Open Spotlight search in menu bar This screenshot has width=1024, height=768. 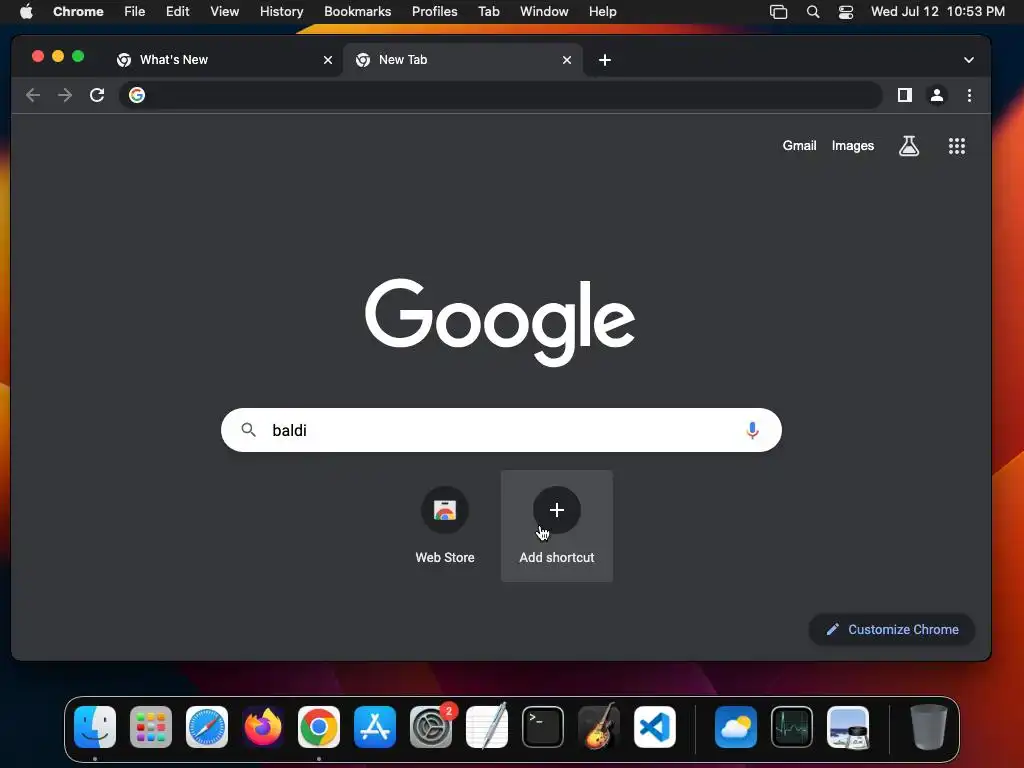point(812,12)
